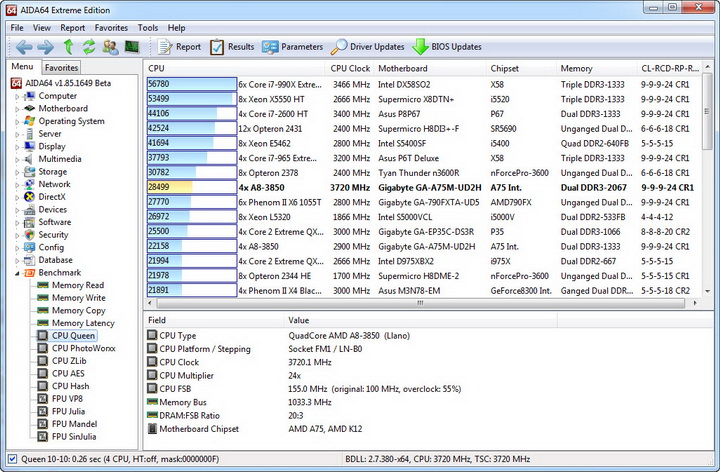
Task: Select Database tree node
Action: [55, 260]
